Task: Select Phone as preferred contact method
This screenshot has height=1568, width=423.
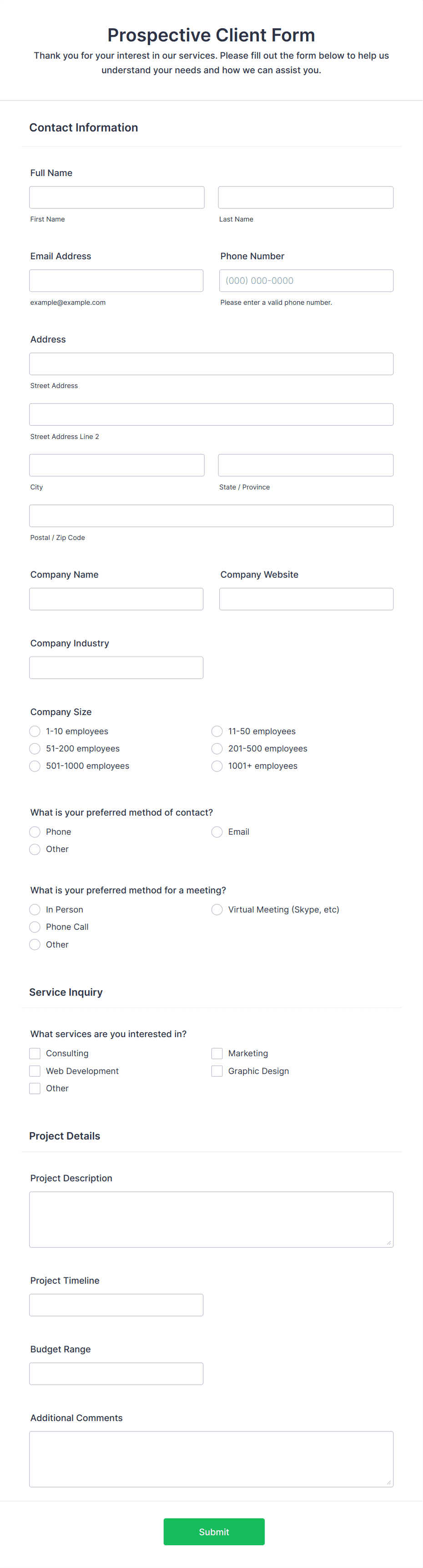Action: (x=35, y=832)
